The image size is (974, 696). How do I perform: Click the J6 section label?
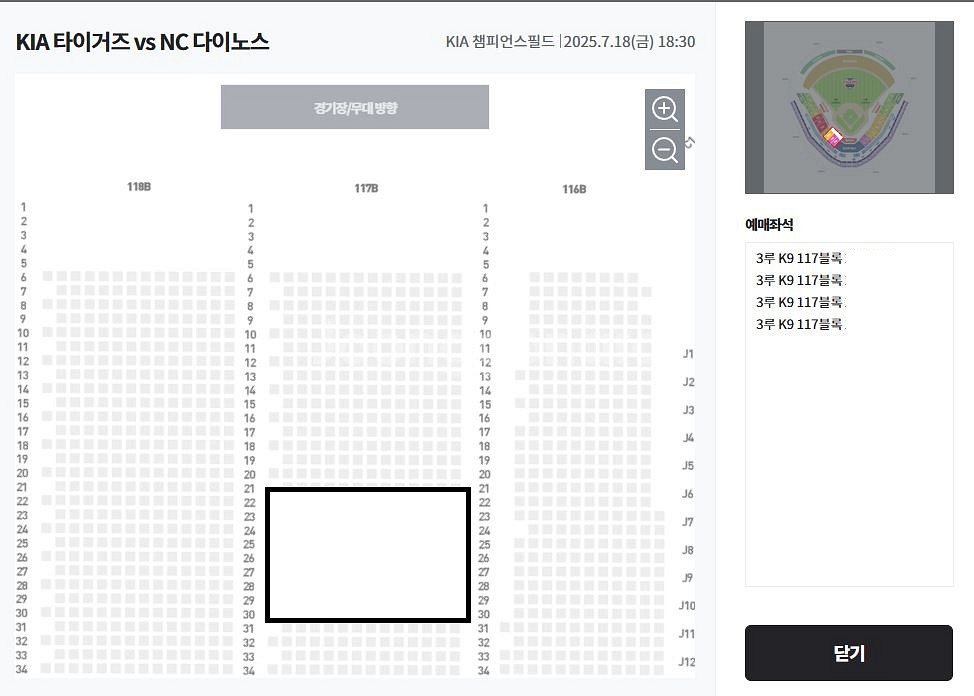tap(688, 494)
